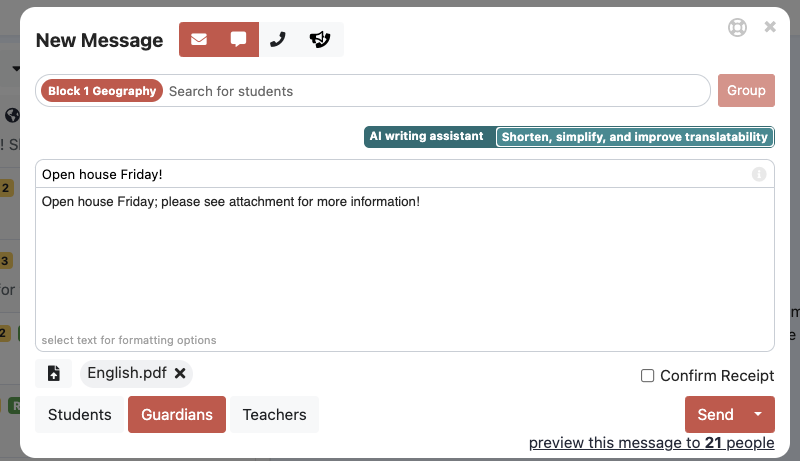Toggle the megaphone announcement icon

320,39
